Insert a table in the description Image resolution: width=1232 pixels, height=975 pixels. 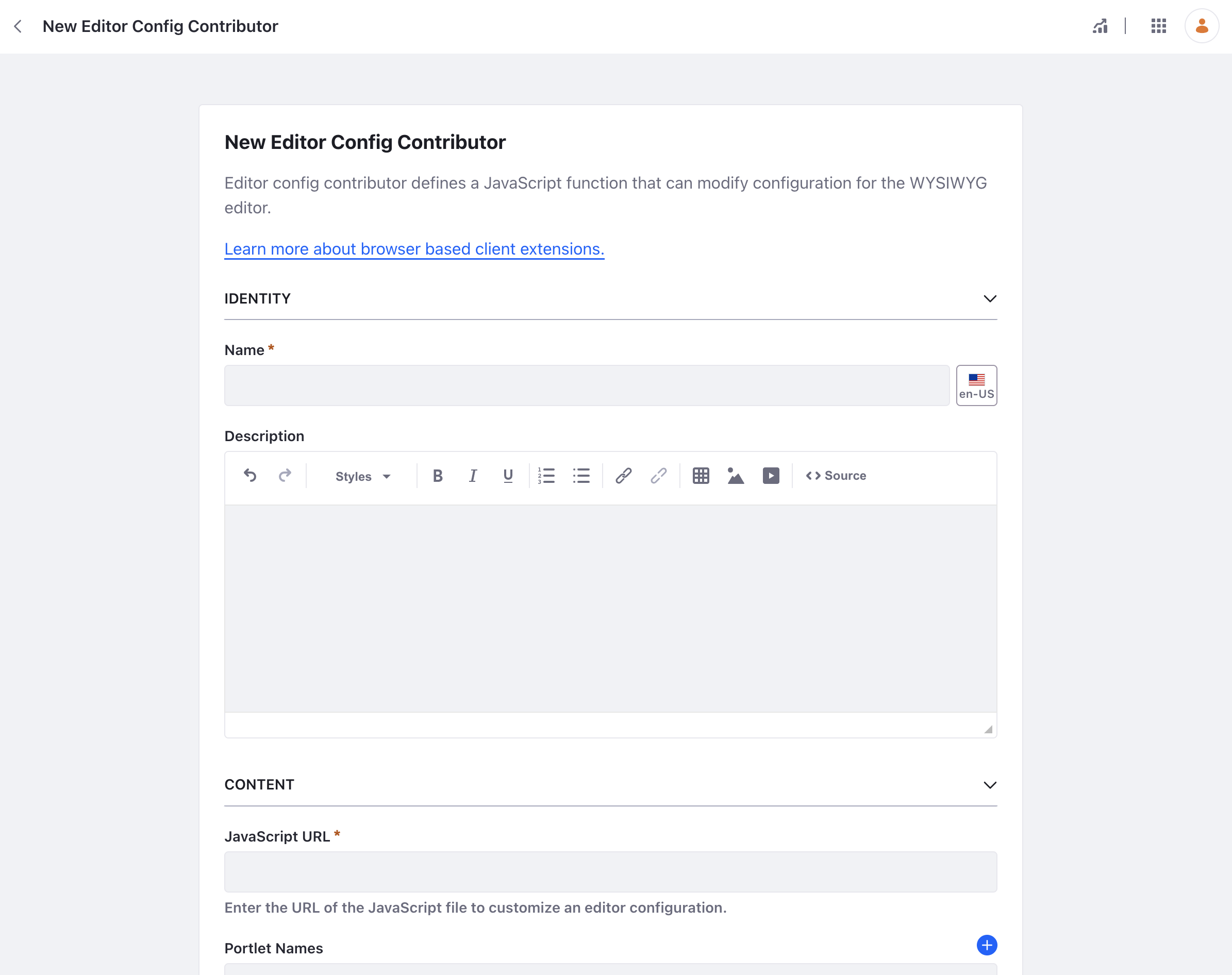[x=701, y=476]
